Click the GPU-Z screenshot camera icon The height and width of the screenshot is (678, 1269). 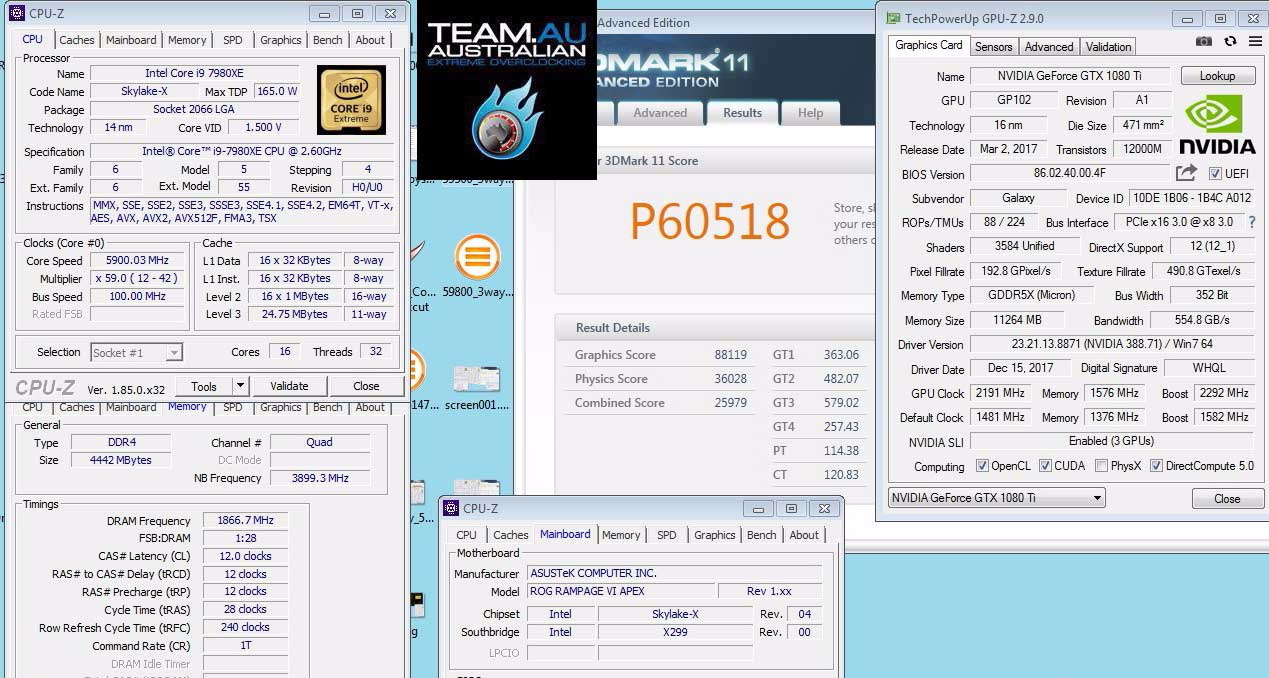point(1204,42)
